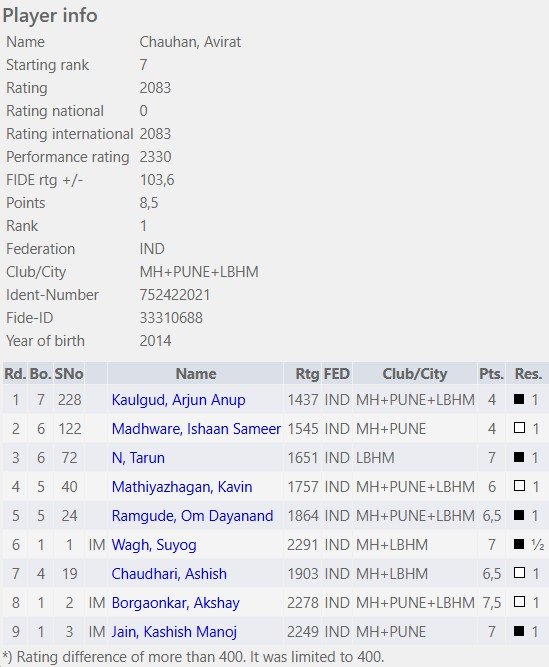This screenshot has height=667, width=549.
Task: Open Madhware, Ishaan Sameer player link
Action: 196,429
